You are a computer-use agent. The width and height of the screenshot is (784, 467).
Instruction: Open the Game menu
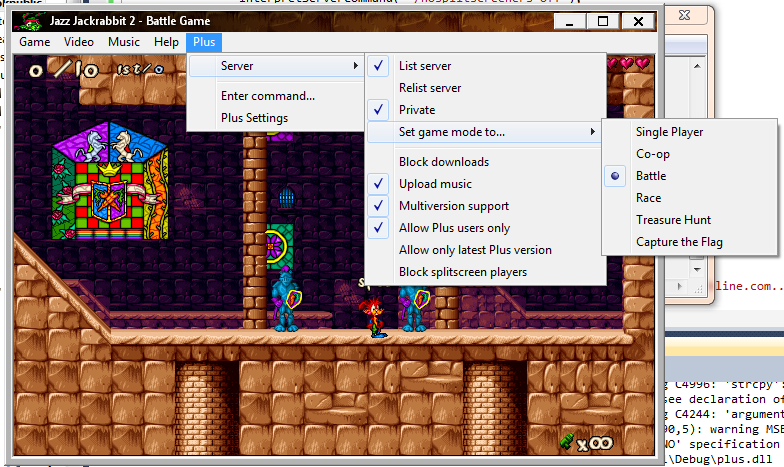coord(35,42)
